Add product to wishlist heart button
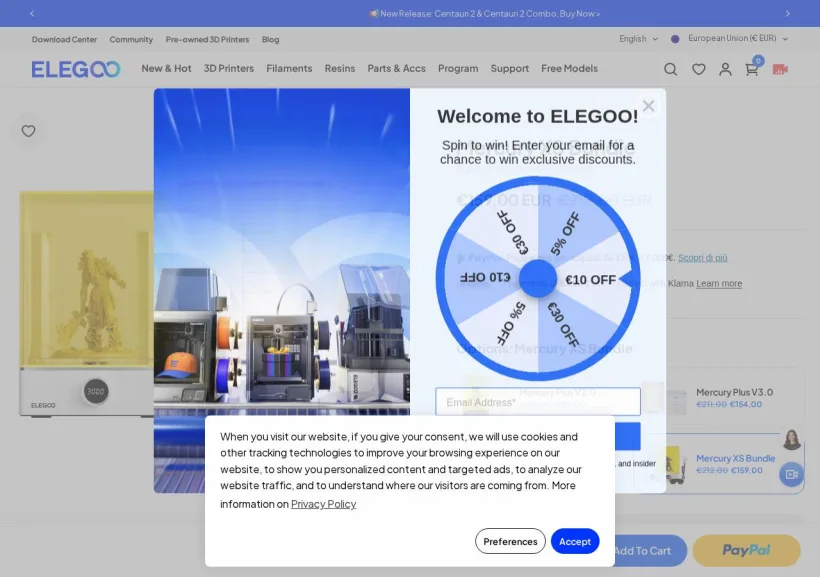The image size is (820, 577). click(29, 131)
